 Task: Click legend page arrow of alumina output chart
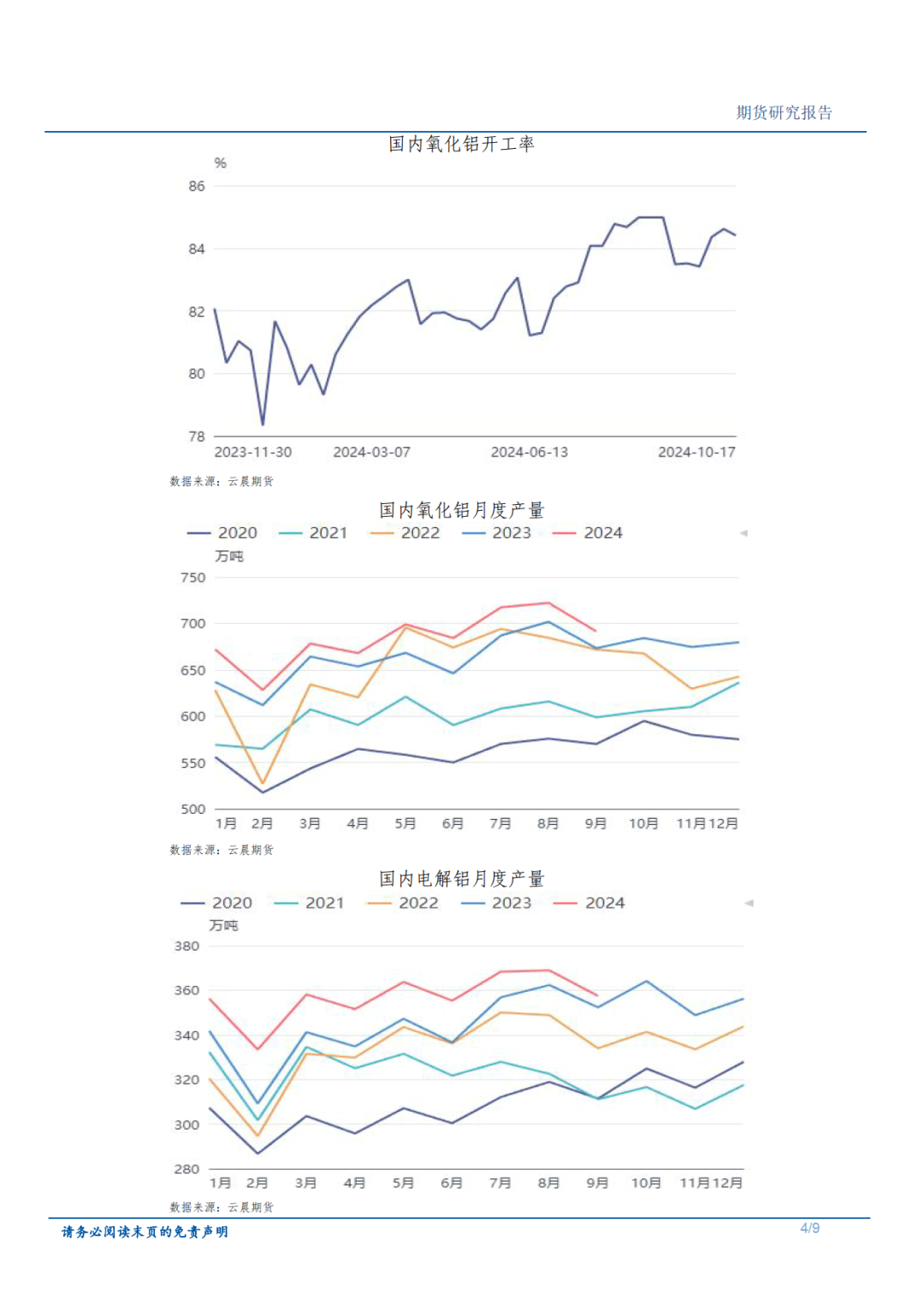point(743,533)
